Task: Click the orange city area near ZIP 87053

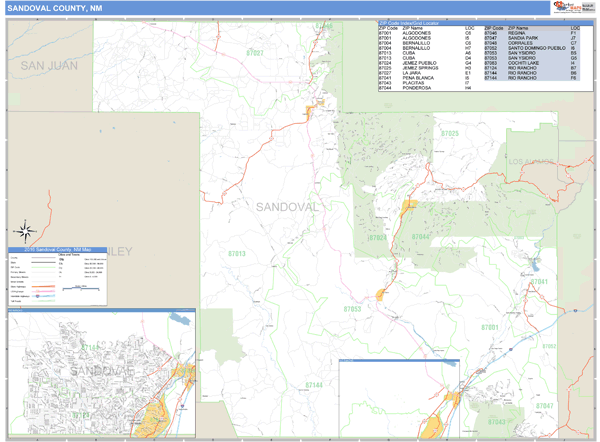Action: 381,294
